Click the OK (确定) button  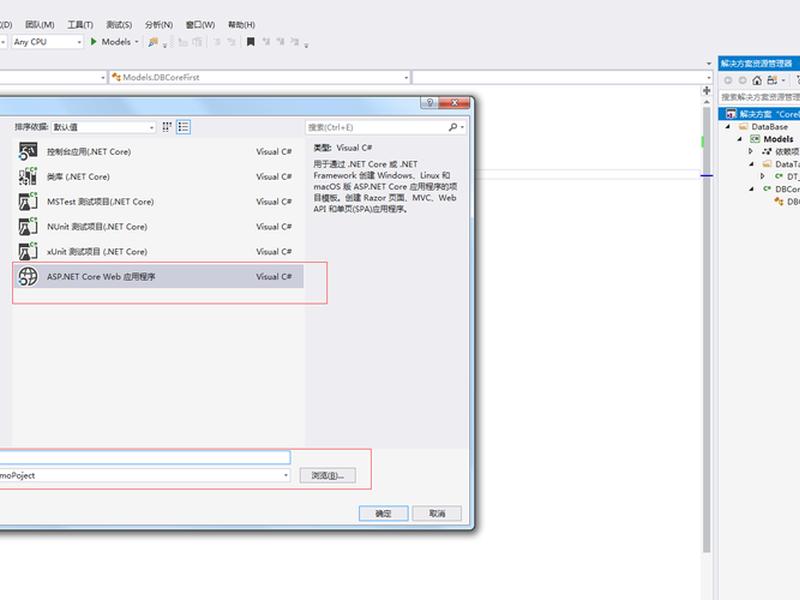coord(383,513)
